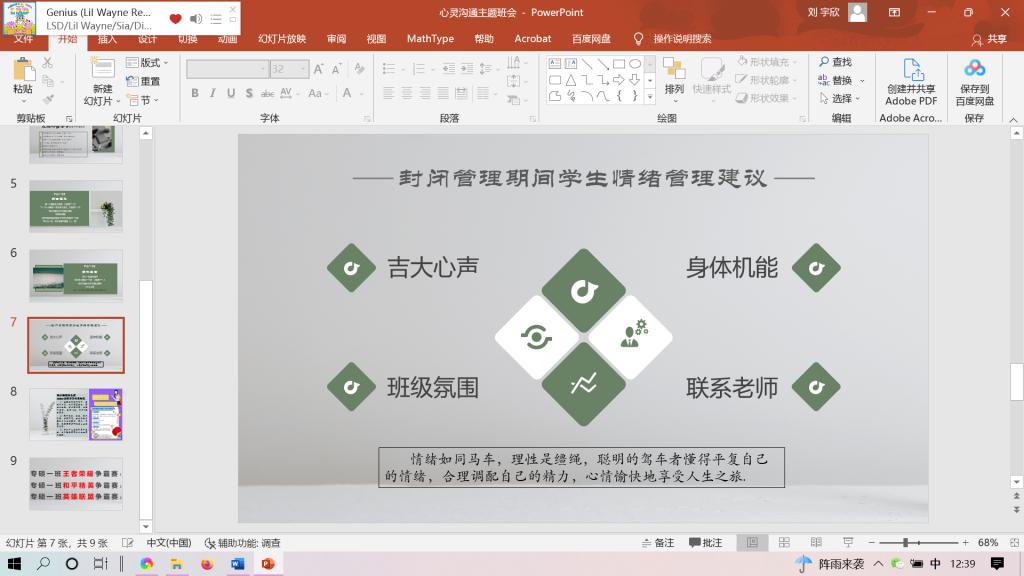Toggle the Notes (备注) pane

point(658,543)
